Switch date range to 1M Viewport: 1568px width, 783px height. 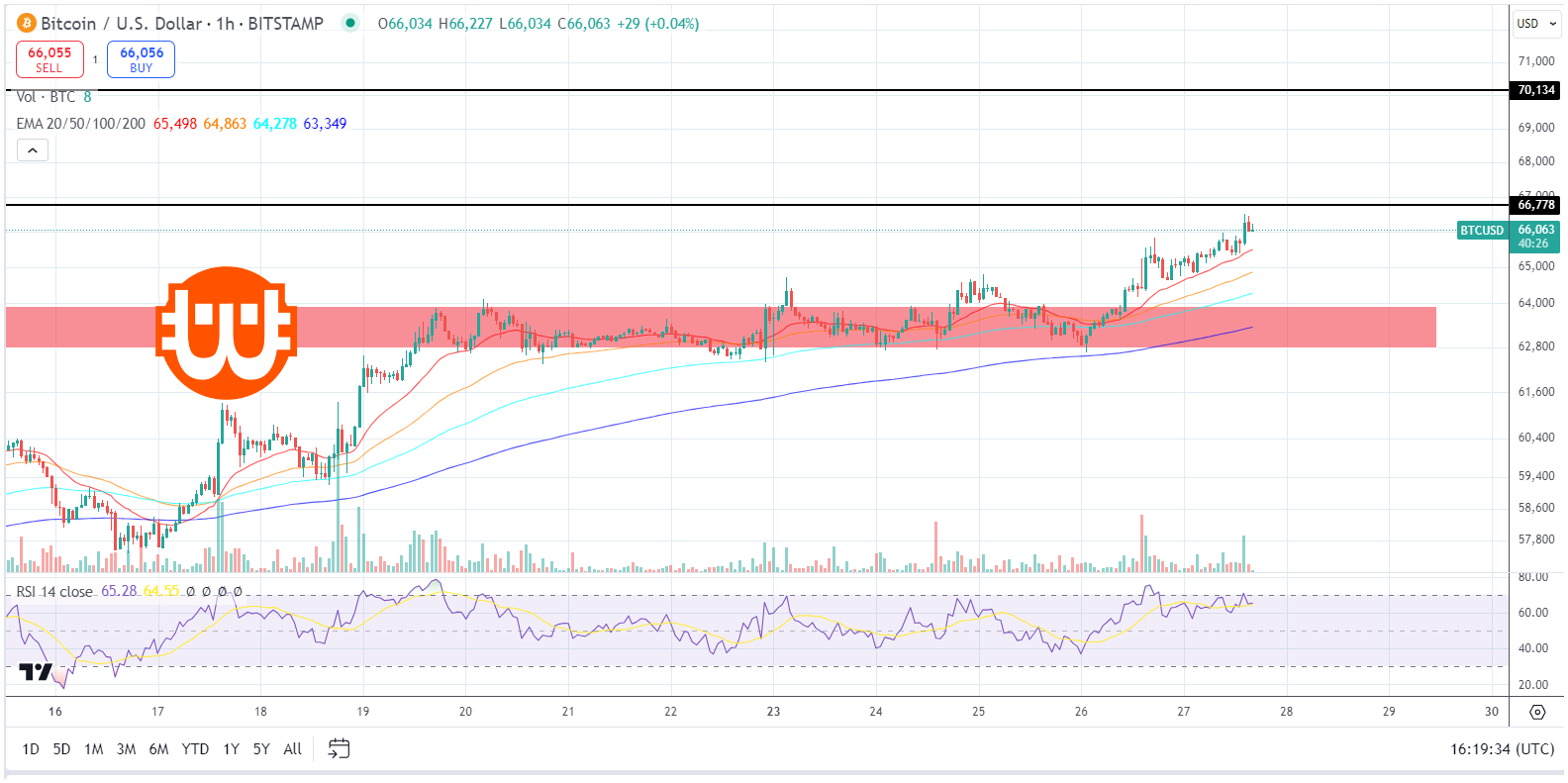point(94,748)
